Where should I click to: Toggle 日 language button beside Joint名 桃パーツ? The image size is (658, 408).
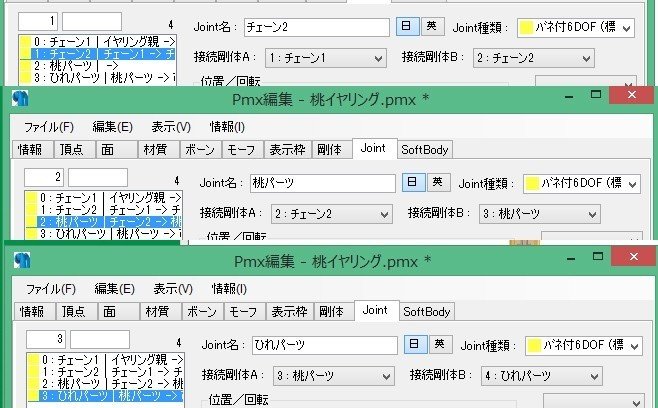pos(413,183)
